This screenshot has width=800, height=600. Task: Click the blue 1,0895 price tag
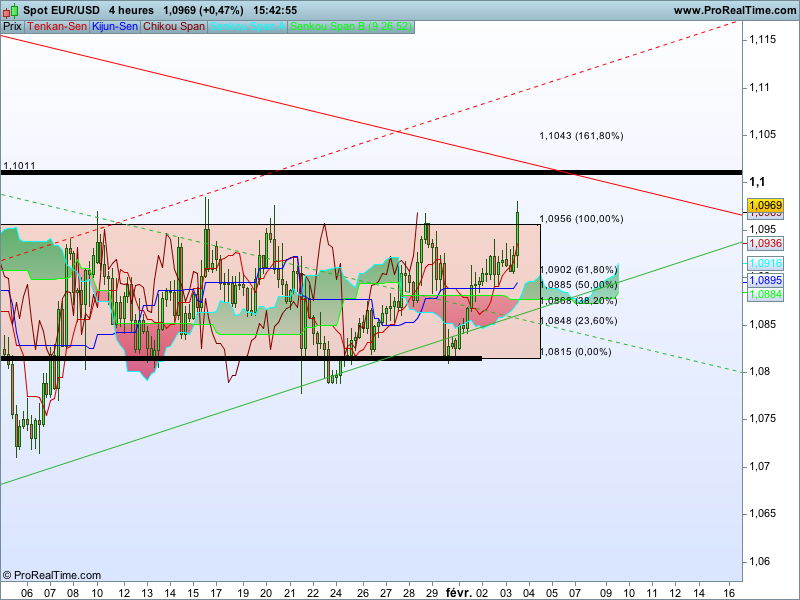point(765,280)
